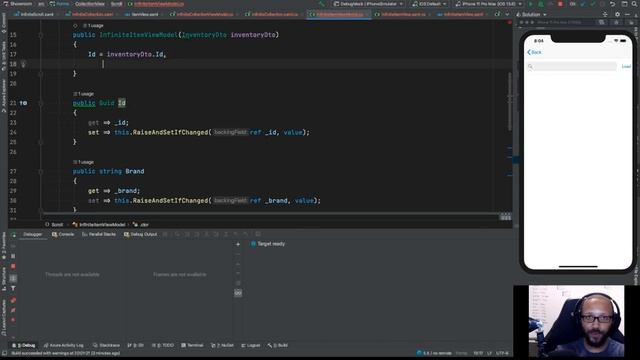This screenshot has width=640, height=360.
Task: Open the Build tool window
Action: coord(278,345)
